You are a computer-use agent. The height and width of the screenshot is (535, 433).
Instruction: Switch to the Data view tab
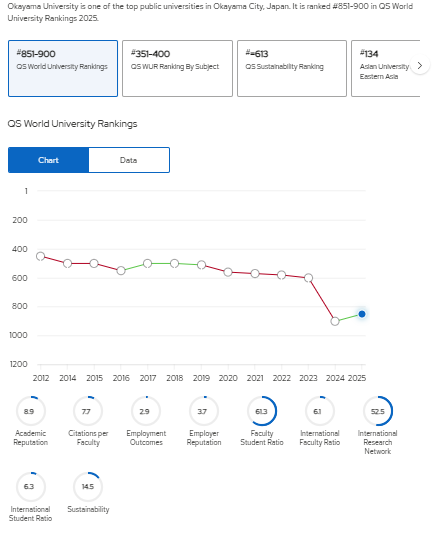129,160
